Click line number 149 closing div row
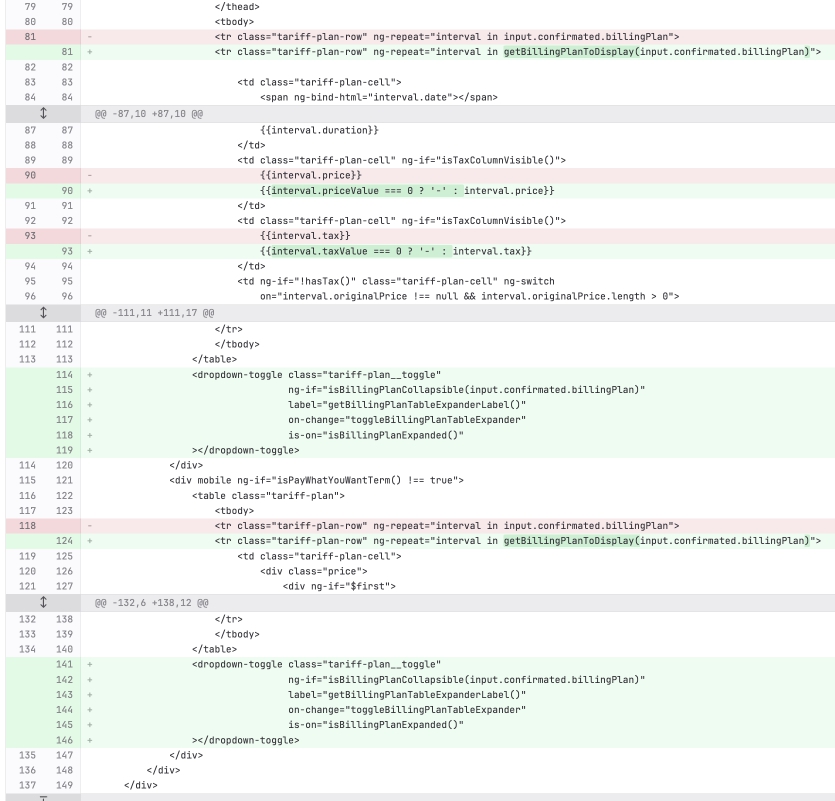 click(x=64, y=785)
